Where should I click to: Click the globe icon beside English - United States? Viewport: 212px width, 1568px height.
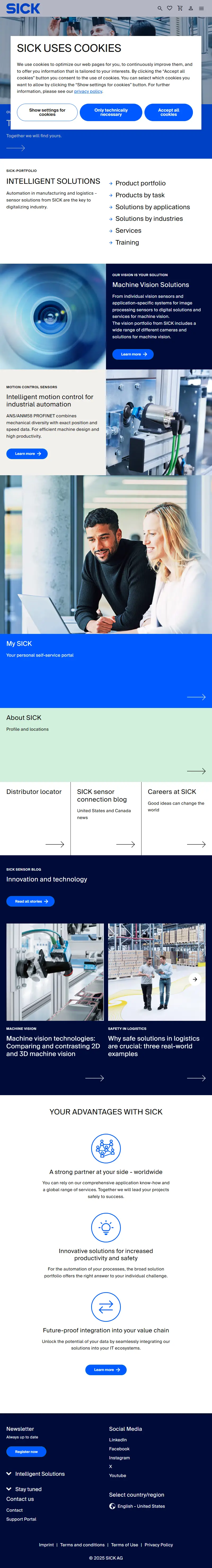tap(112, 1506)
